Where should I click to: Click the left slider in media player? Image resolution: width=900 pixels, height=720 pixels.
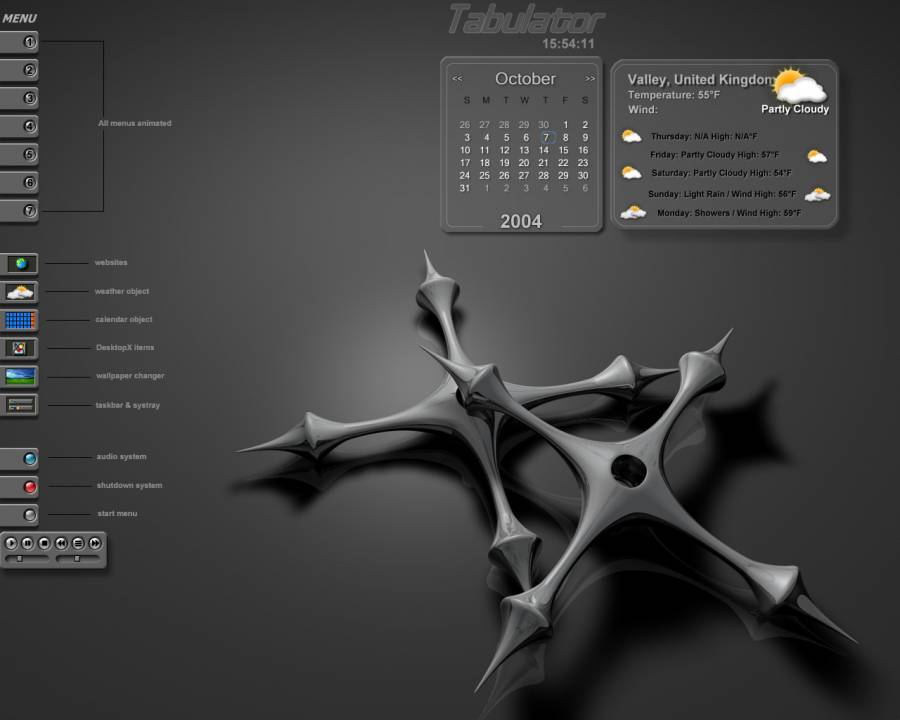coord(19,559)
